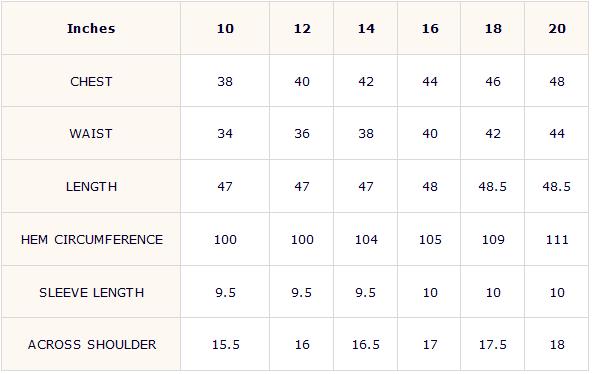Click across shoulder value 15.5
Image resolution: width=592 pixels, height=374 pixels.
[x=226, y=345]
